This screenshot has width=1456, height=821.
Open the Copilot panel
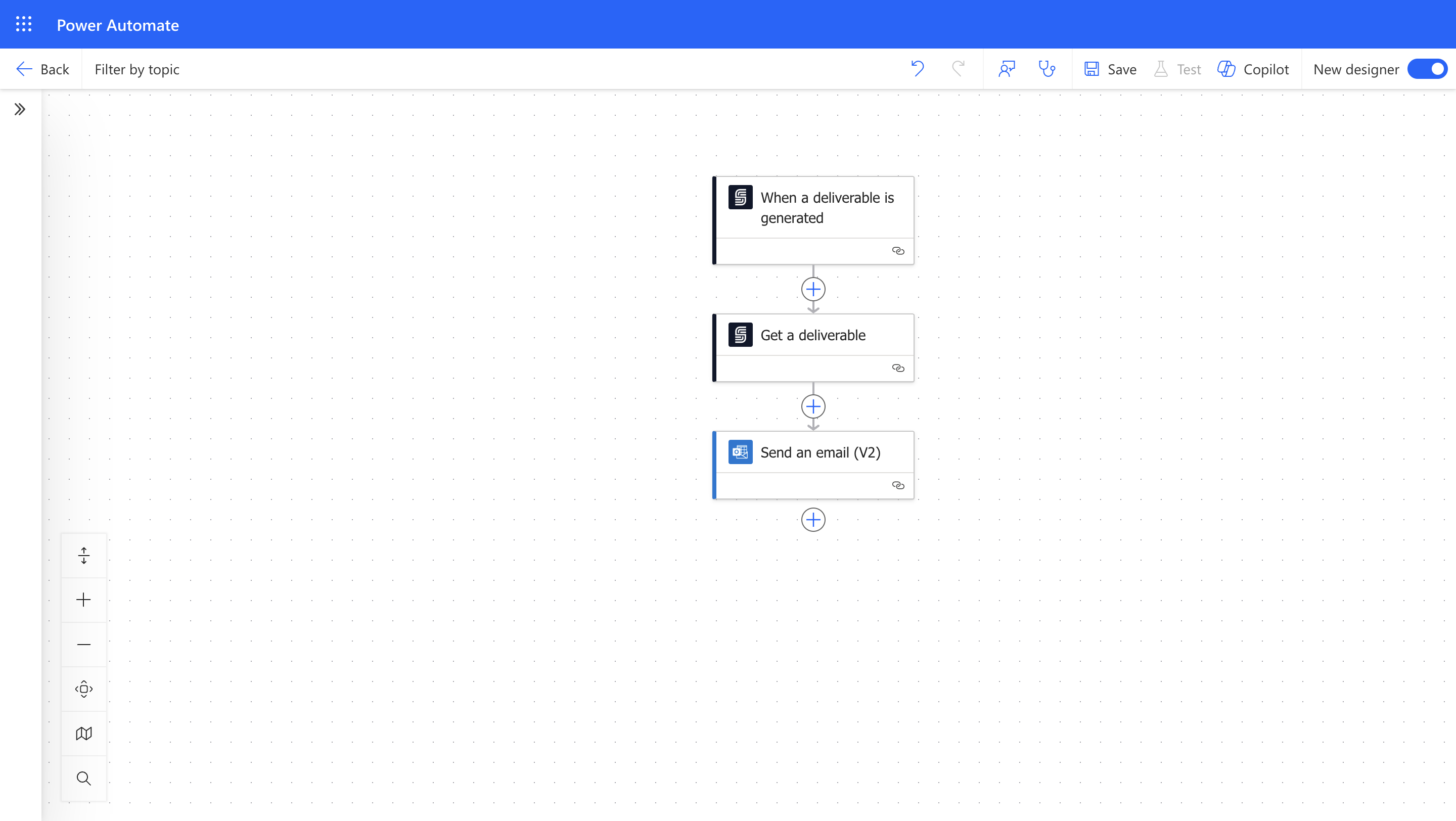point(1254,68)
